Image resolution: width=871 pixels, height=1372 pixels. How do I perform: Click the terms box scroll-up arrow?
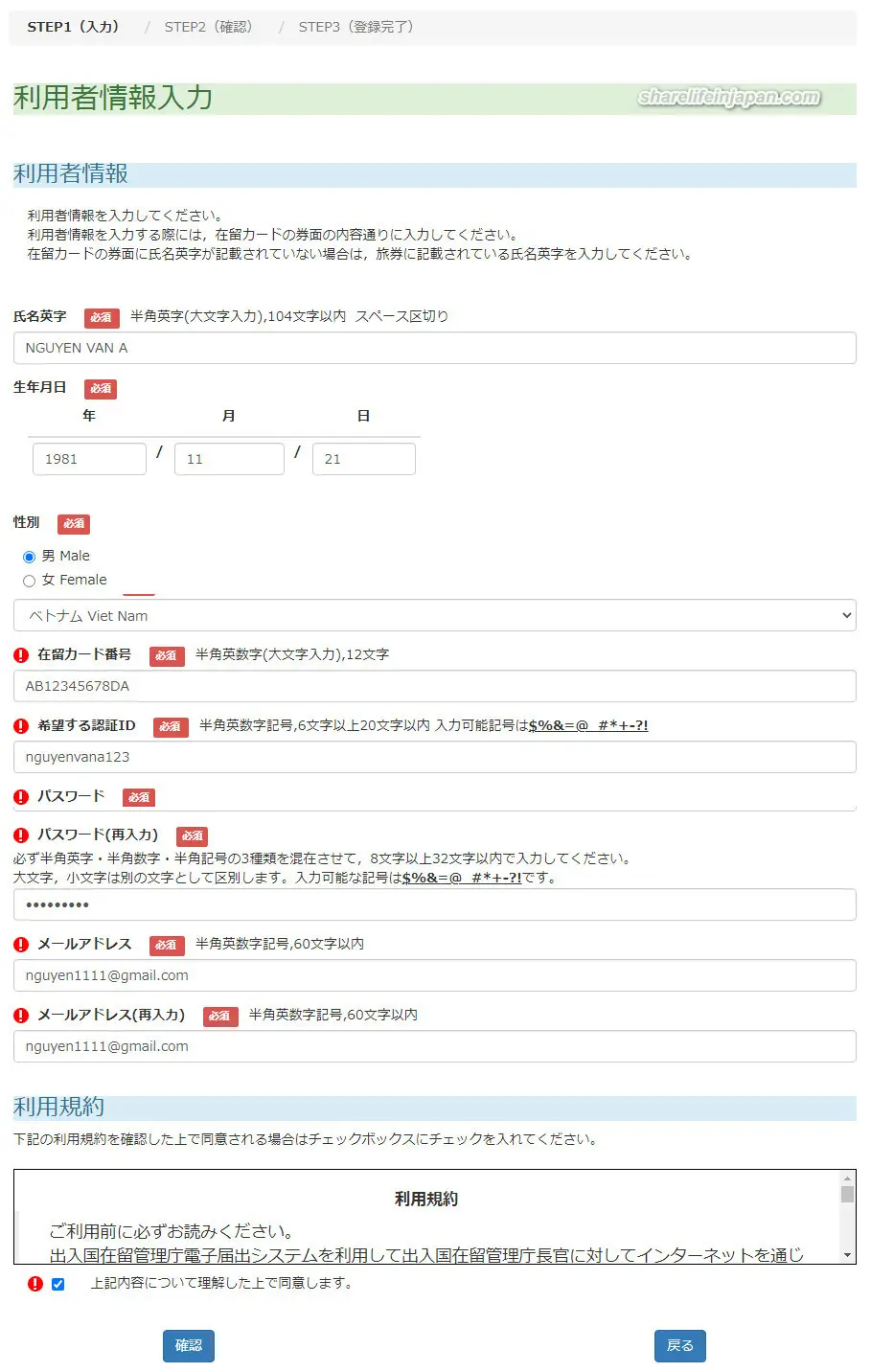click(847, 1178)
